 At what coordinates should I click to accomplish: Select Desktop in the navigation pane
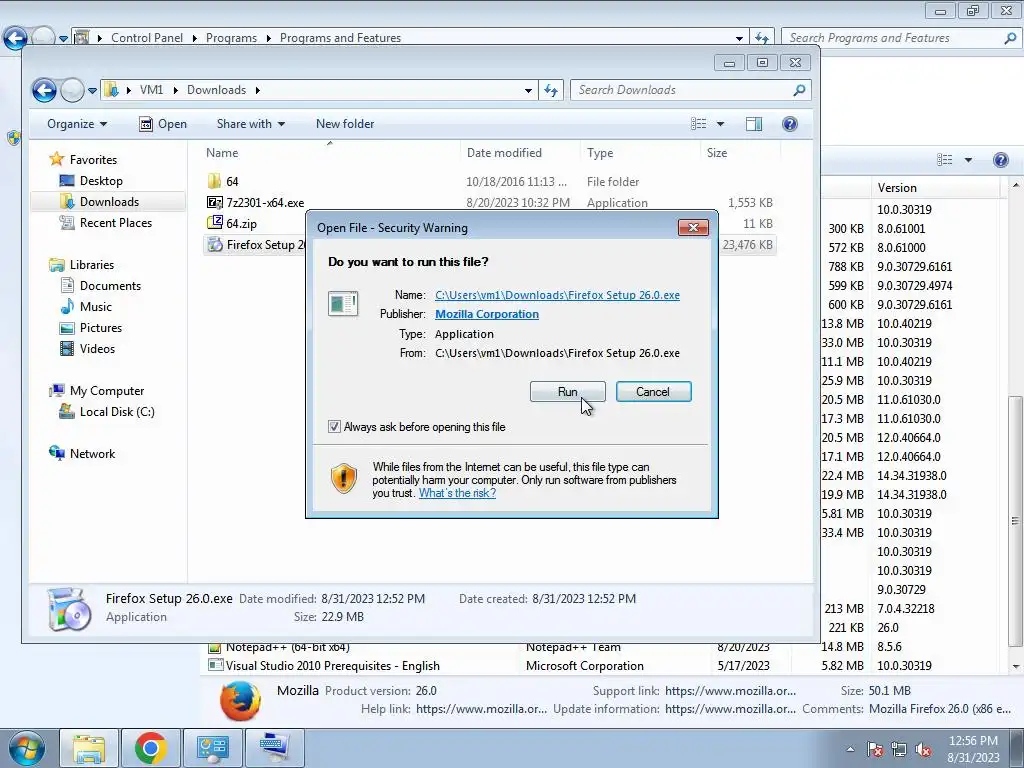tap(101, 181)
